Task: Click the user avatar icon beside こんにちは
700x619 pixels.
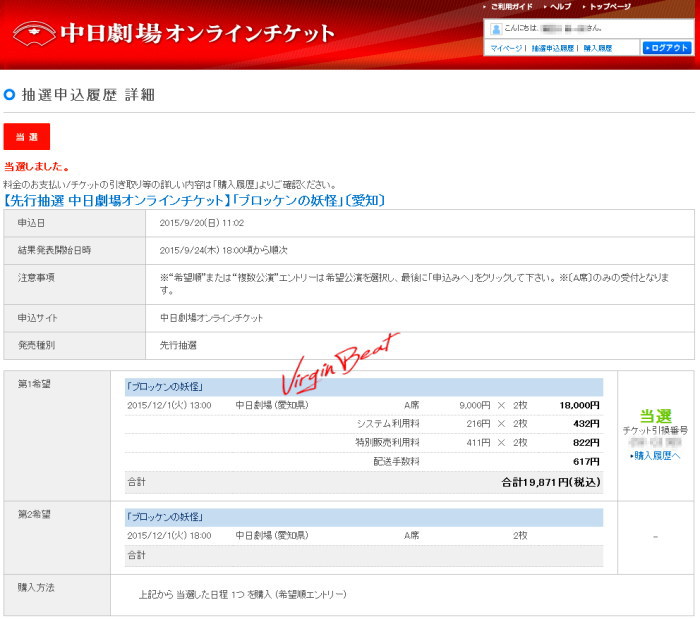Action: [496, 29]
